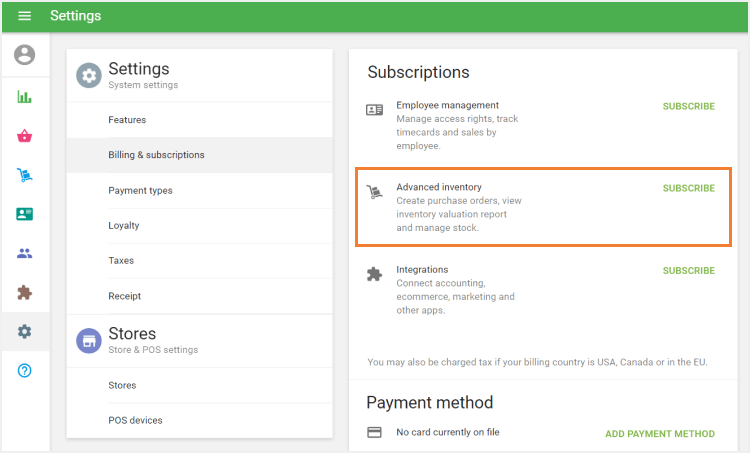Click Add Payment Method
The image size is (750, 453).
659,434
